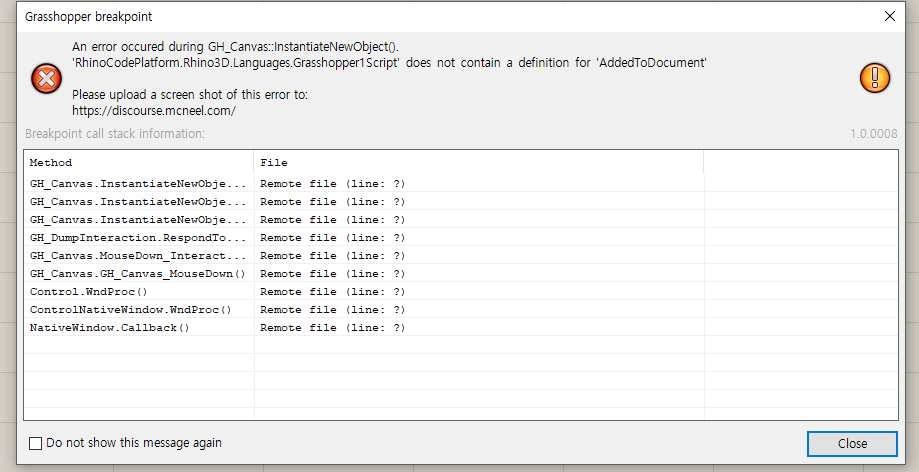Viewport: 919px width, 472px height.
Task: Select the GH_Canvas.GH_Canvas_MouseDown() row
Action: click(x=137, y=274)
